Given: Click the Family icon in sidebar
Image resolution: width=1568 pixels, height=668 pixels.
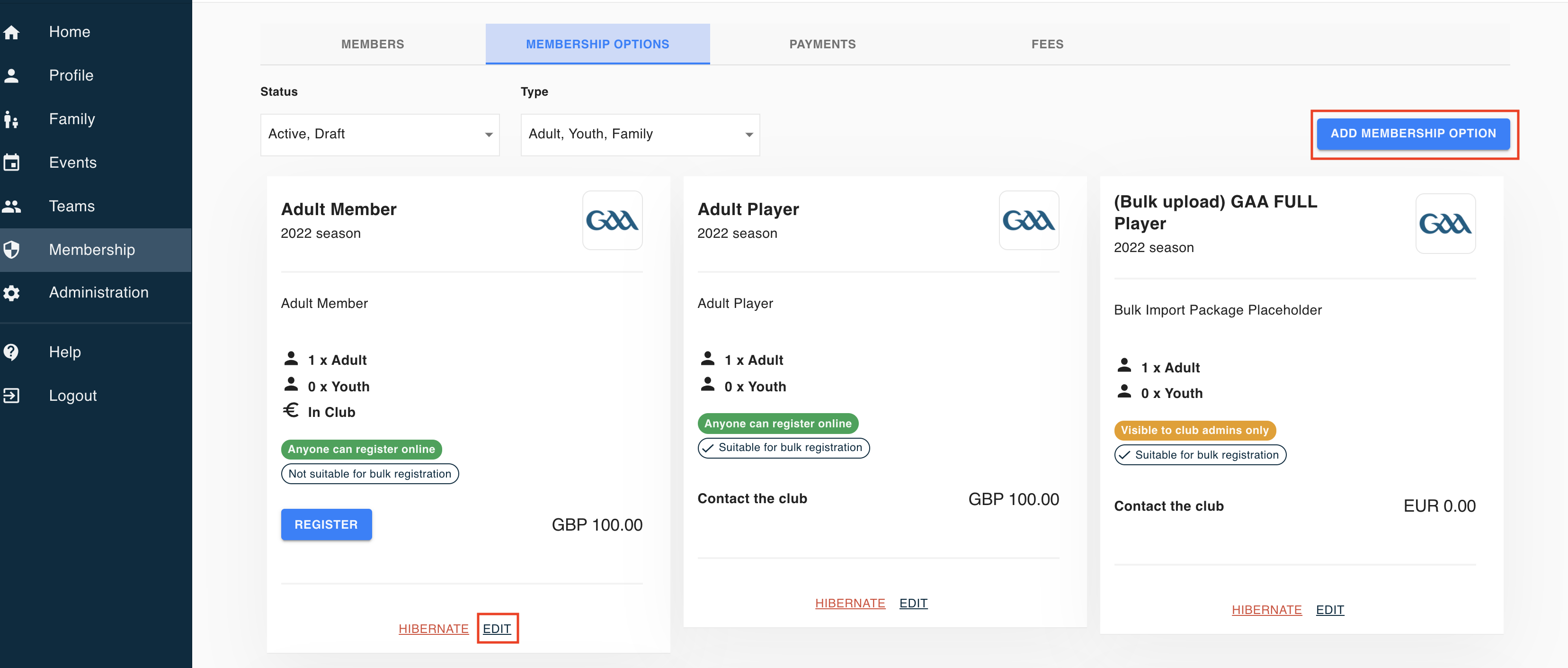Looking at the screenshot, I should pyautogui.click(x=11, y=119).
